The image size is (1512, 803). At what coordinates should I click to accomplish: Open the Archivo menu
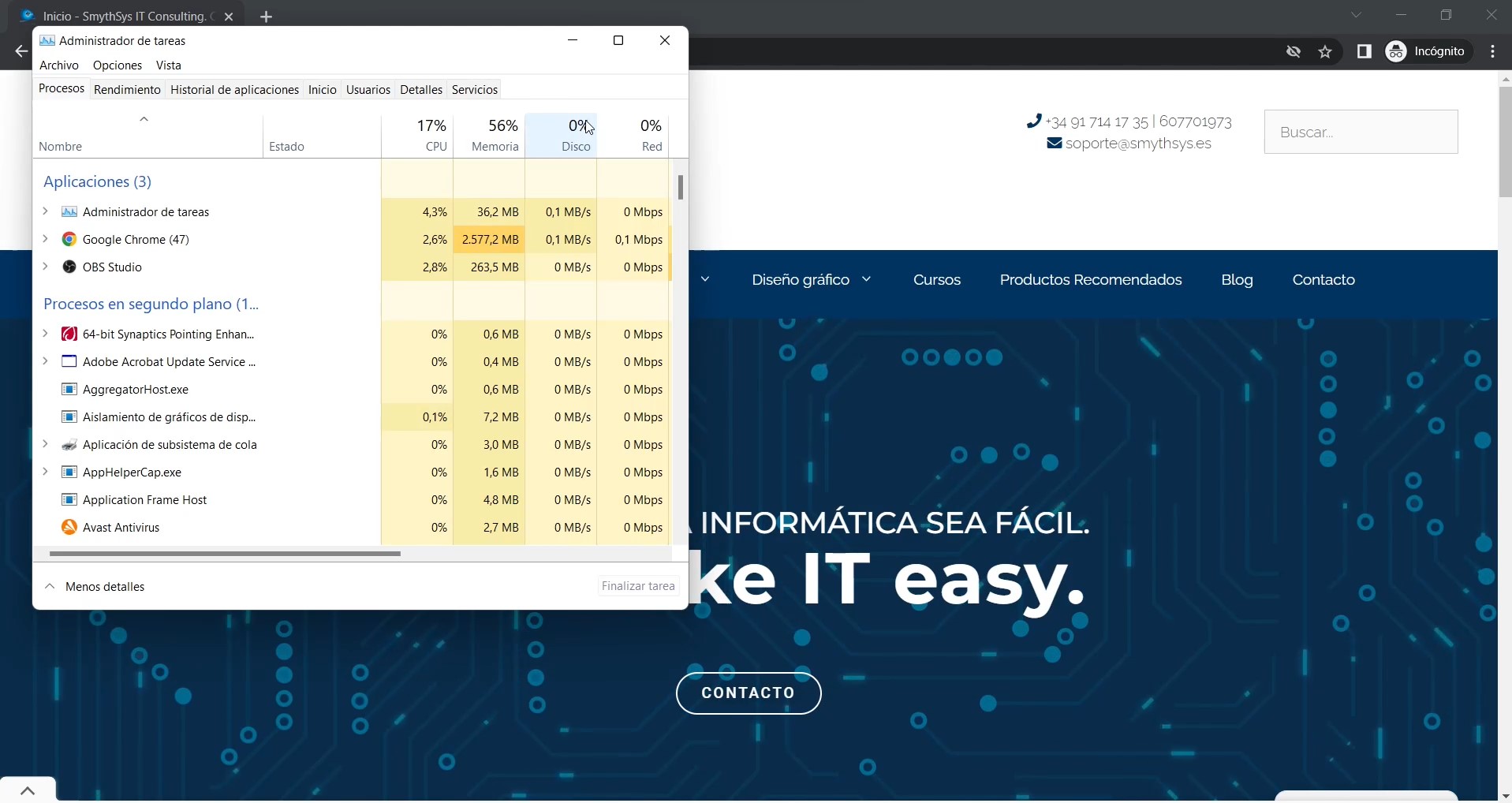tap(59, 65)
